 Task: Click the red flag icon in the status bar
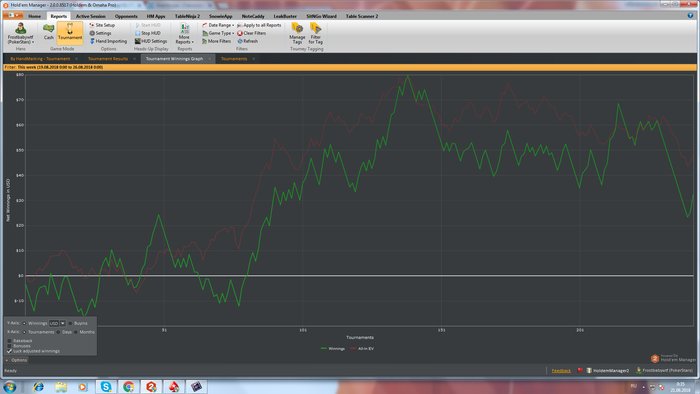click(x=580, y=370)
